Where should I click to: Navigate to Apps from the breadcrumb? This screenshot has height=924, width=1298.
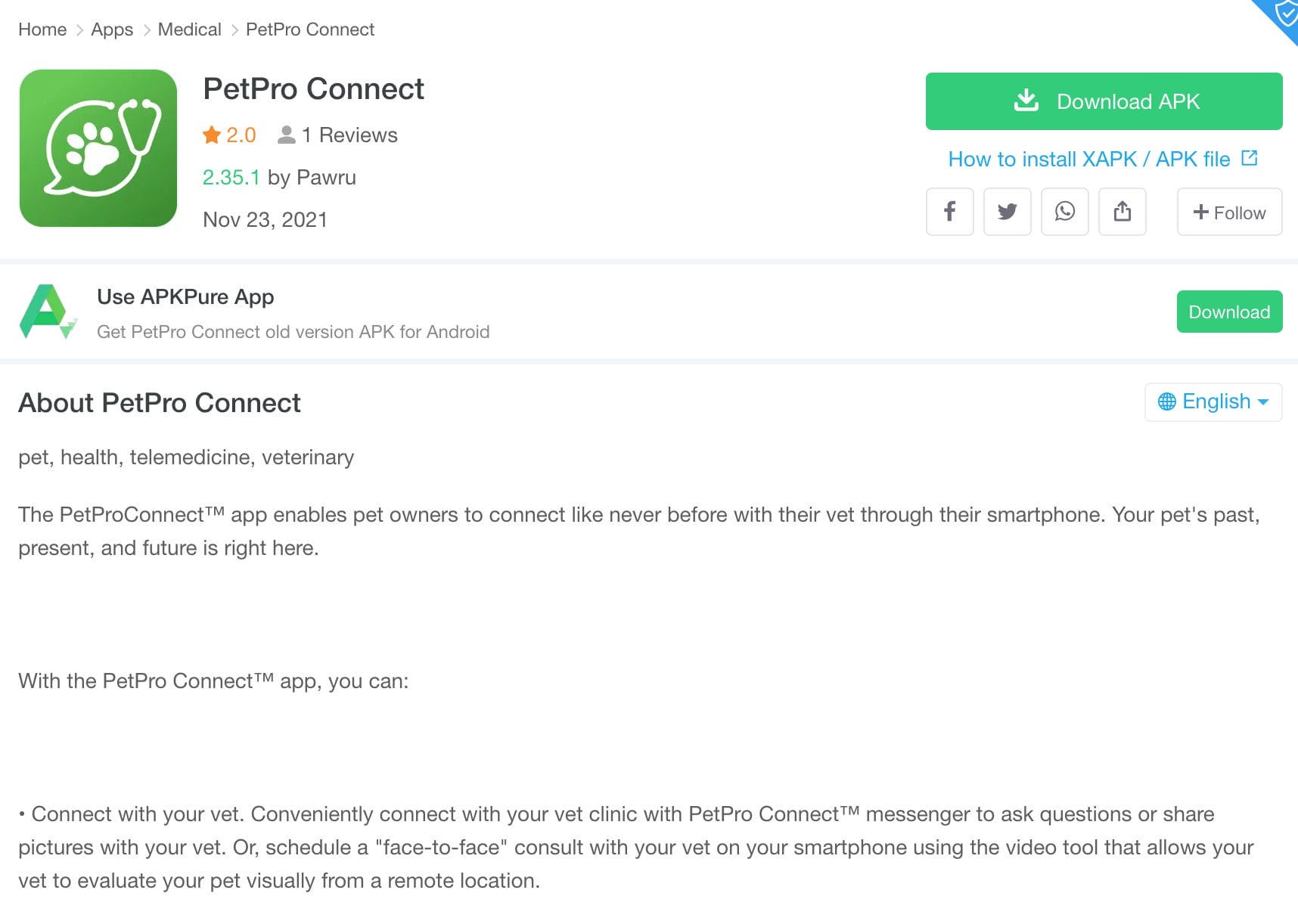pyautogui.click(x=111, y=29)
